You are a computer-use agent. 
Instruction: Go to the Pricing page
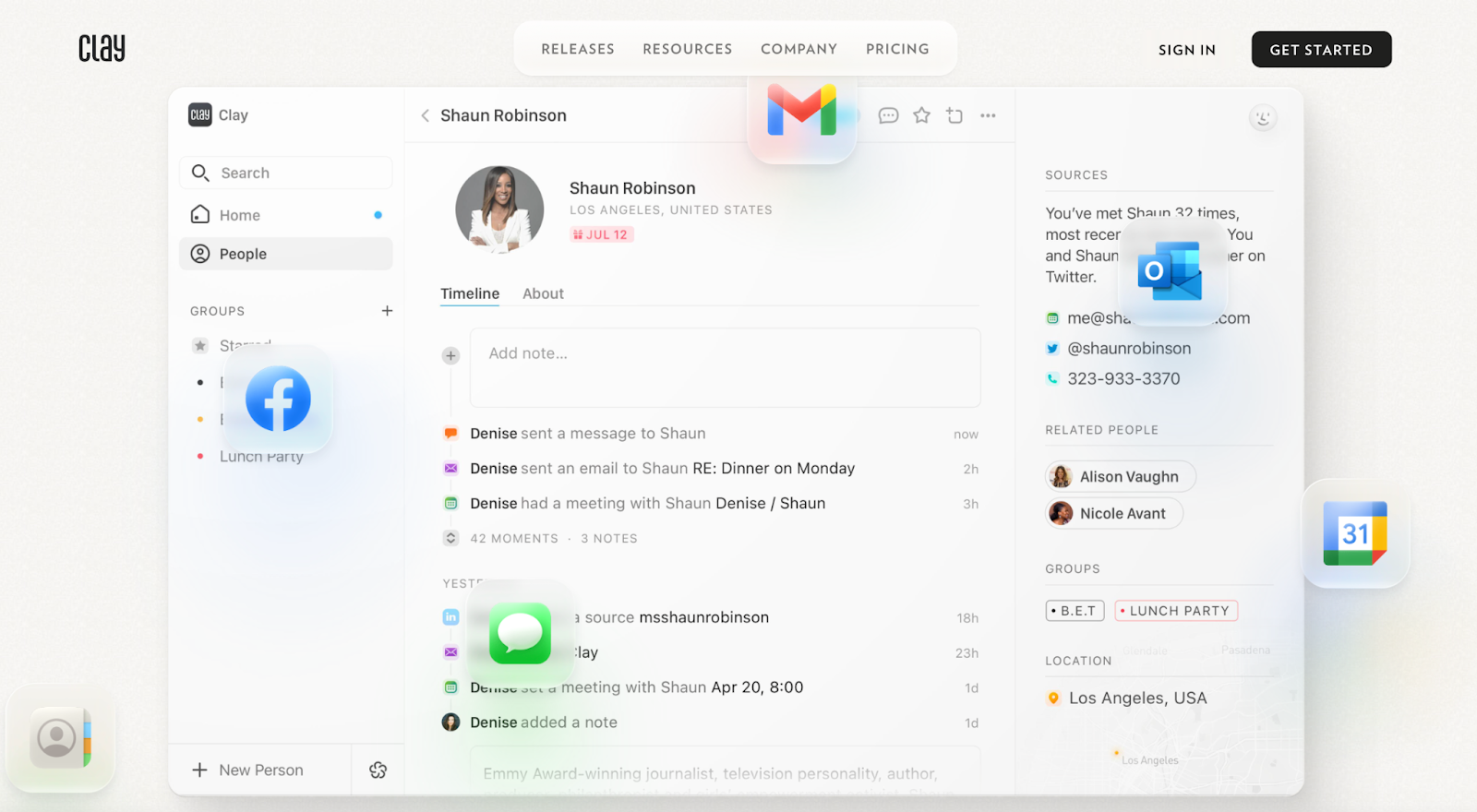point(897,49)
